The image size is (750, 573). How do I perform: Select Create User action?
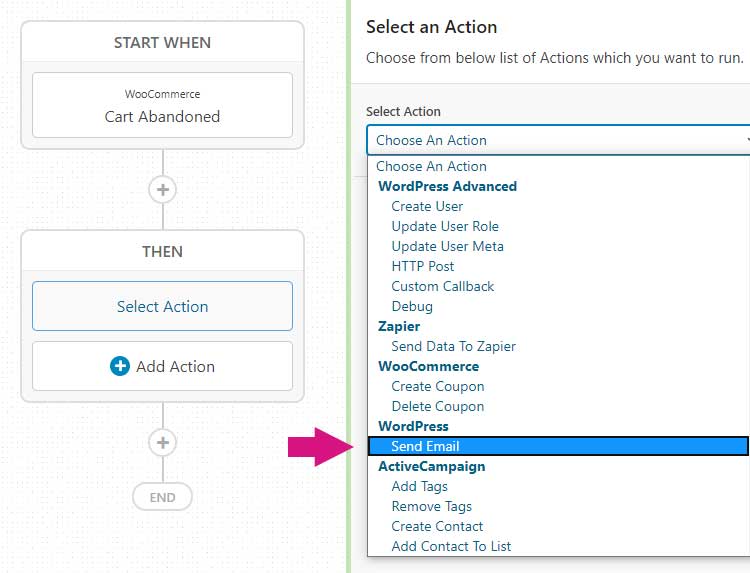427,207
